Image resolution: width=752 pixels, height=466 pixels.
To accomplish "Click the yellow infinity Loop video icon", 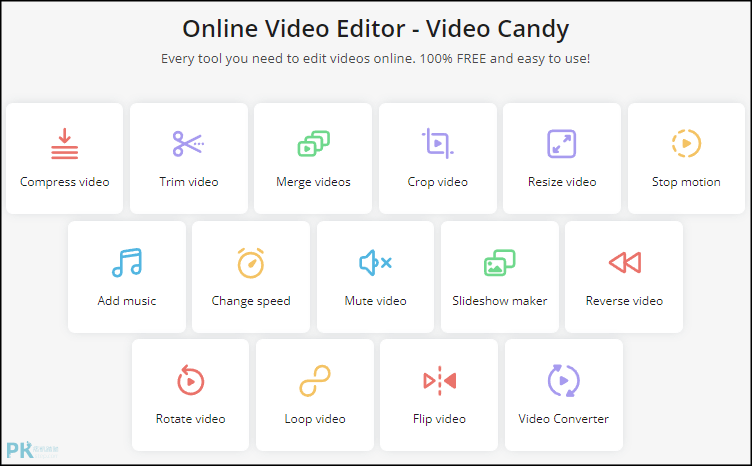I will click(x=315, y=381).
